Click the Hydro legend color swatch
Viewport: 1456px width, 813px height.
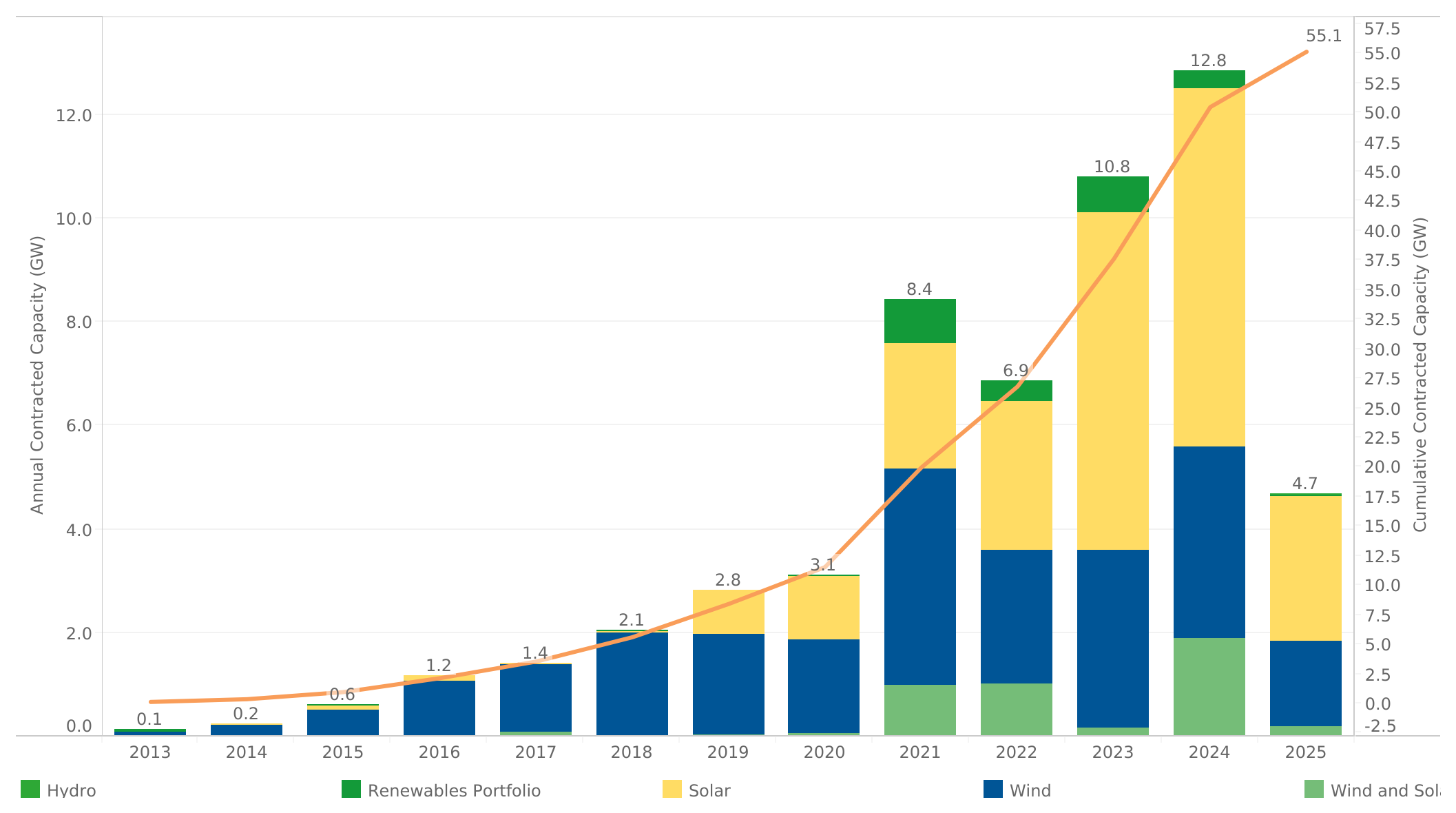[30, 789]
